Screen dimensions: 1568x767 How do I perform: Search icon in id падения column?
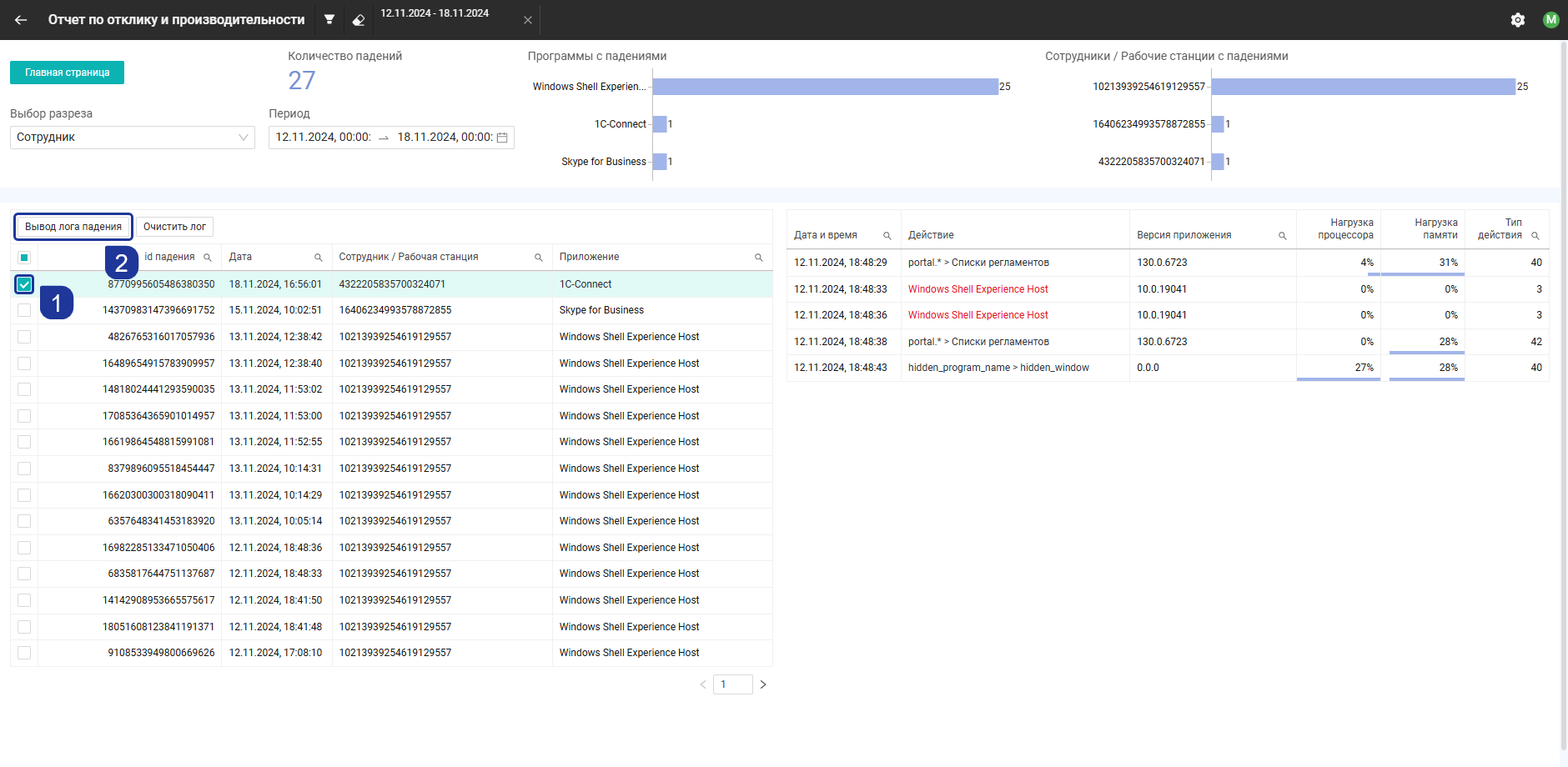click(208, 258)
